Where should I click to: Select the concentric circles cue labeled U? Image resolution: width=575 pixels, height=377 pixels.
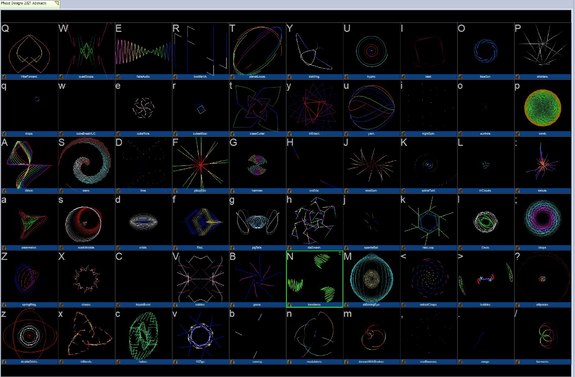(x=371, y=49)
